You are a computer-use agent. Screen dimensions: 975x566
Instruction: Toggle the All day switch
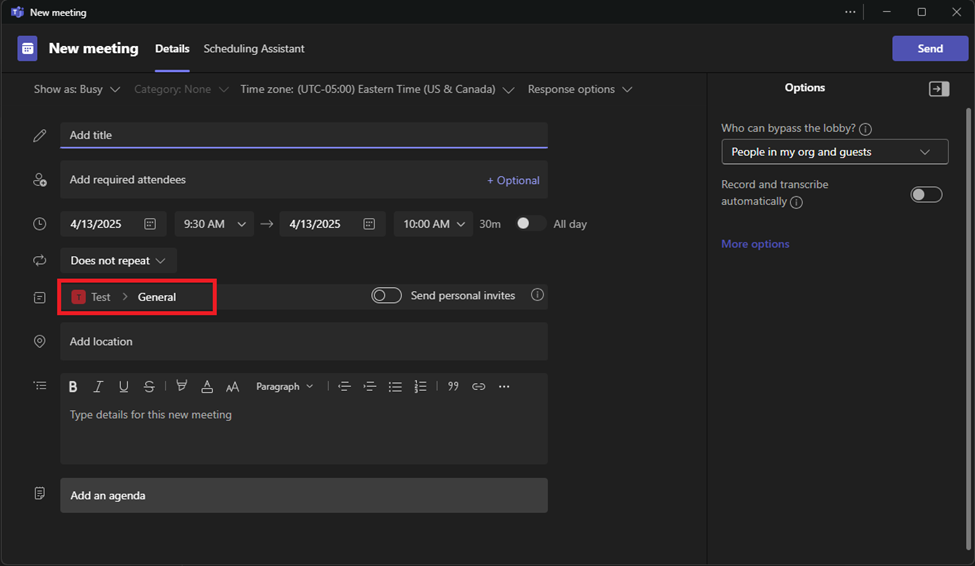pos(530,224)
